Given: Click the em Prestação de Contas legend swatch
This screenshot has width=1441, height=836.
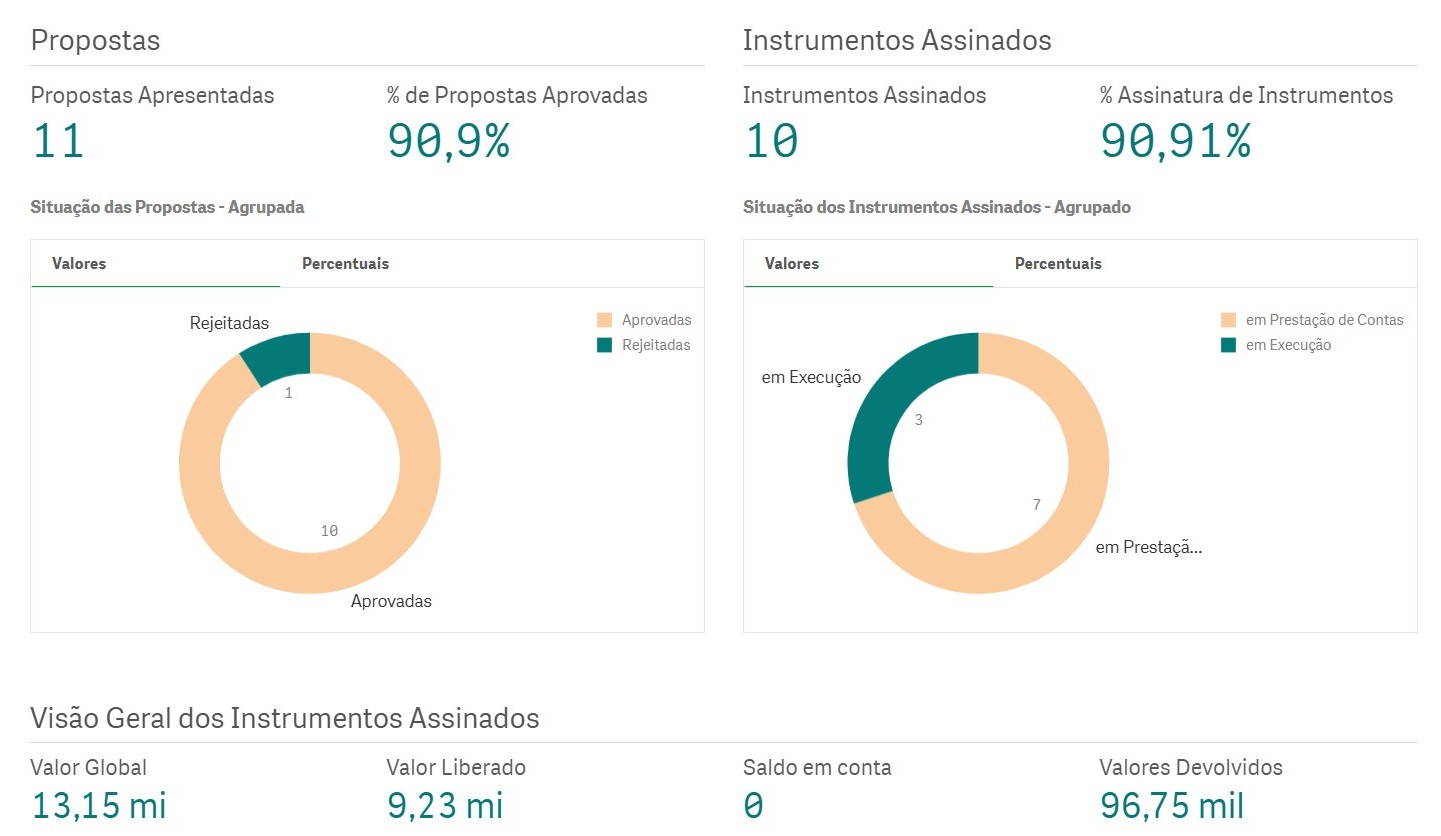Looking at the screenshot, I should pyautogui.click(x=1228, y=321).
